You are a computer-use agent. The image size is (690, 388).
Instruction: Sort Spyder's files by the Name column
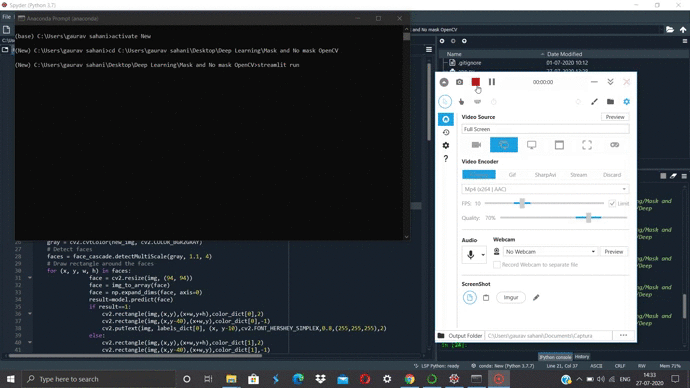pyautogui.click(x=454, y=54)
